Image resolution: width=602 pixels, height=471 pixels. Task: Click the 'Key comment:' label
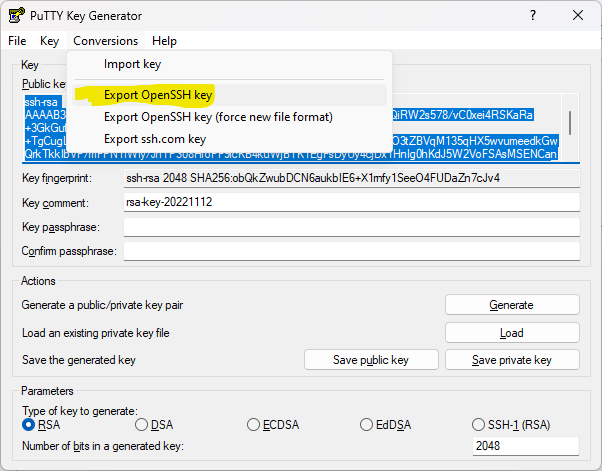coord(55,203)
